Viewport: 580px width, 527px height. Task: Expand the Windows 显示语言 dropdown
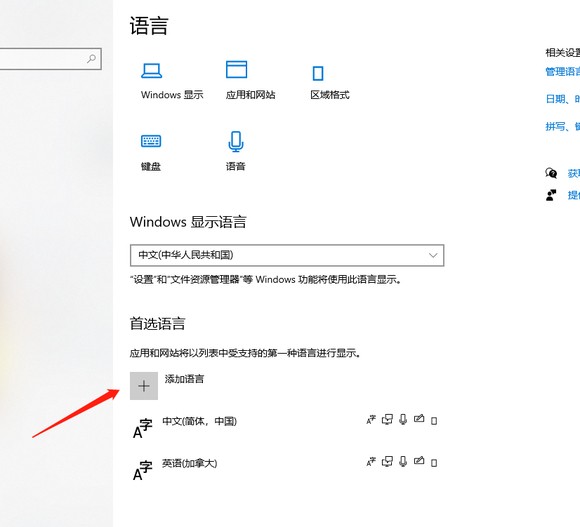pos(287,255)
